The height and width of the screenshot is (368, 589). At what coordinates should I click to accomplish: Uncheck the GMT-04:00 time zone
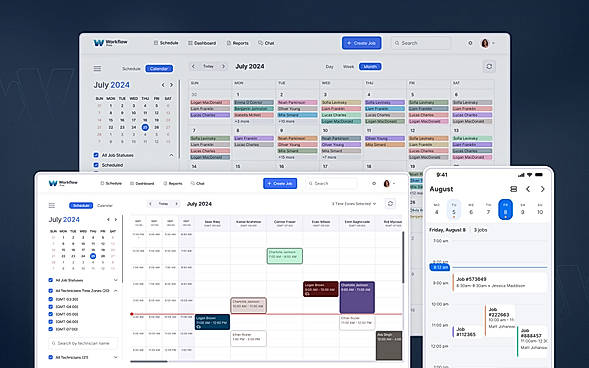(x=51, y=307)
